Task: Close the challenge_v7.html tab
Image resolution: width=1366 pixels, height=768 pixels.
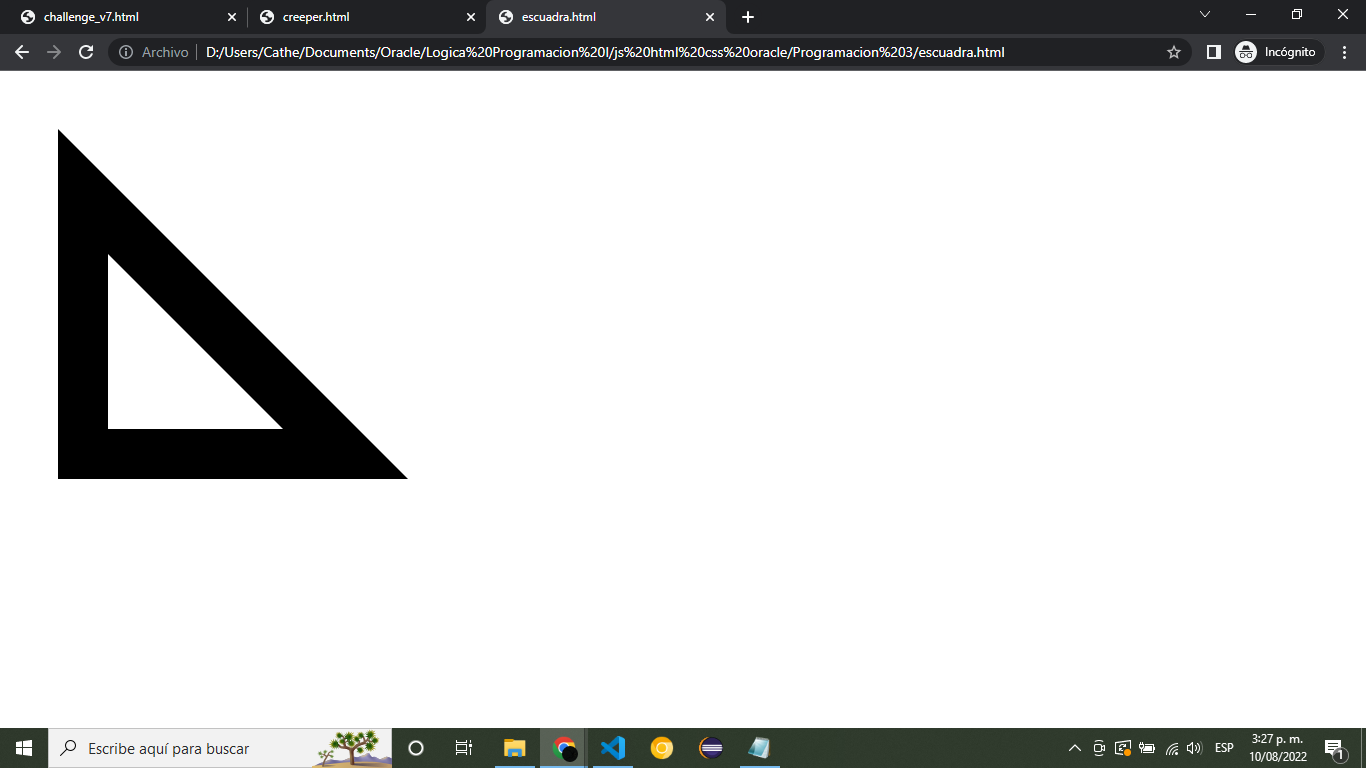Action: (232, 17)
